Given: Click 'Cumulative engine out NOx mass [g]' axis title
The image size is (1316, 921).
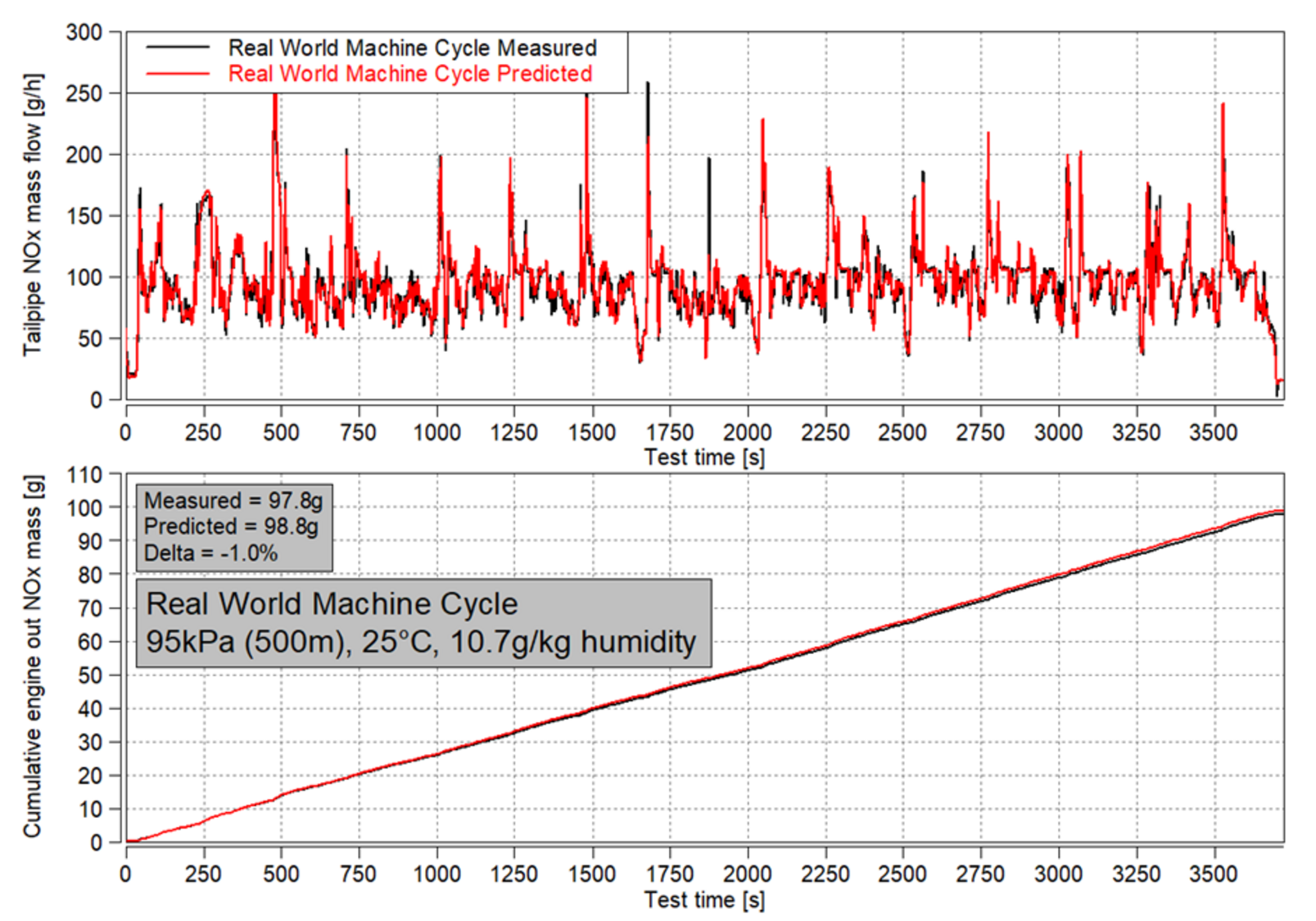Looking at the screenshot, I should 32,657.
